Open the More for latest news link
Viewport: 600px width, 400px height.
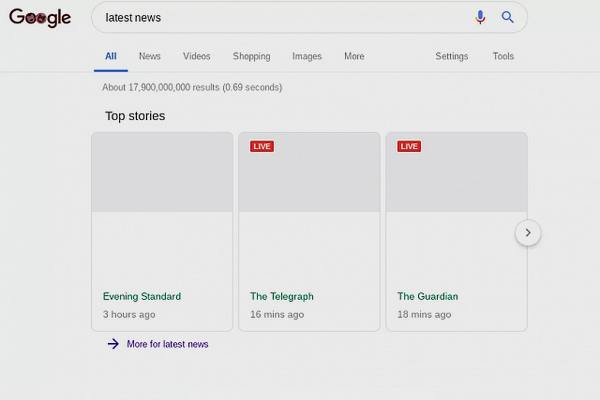(x=168, y=344)
